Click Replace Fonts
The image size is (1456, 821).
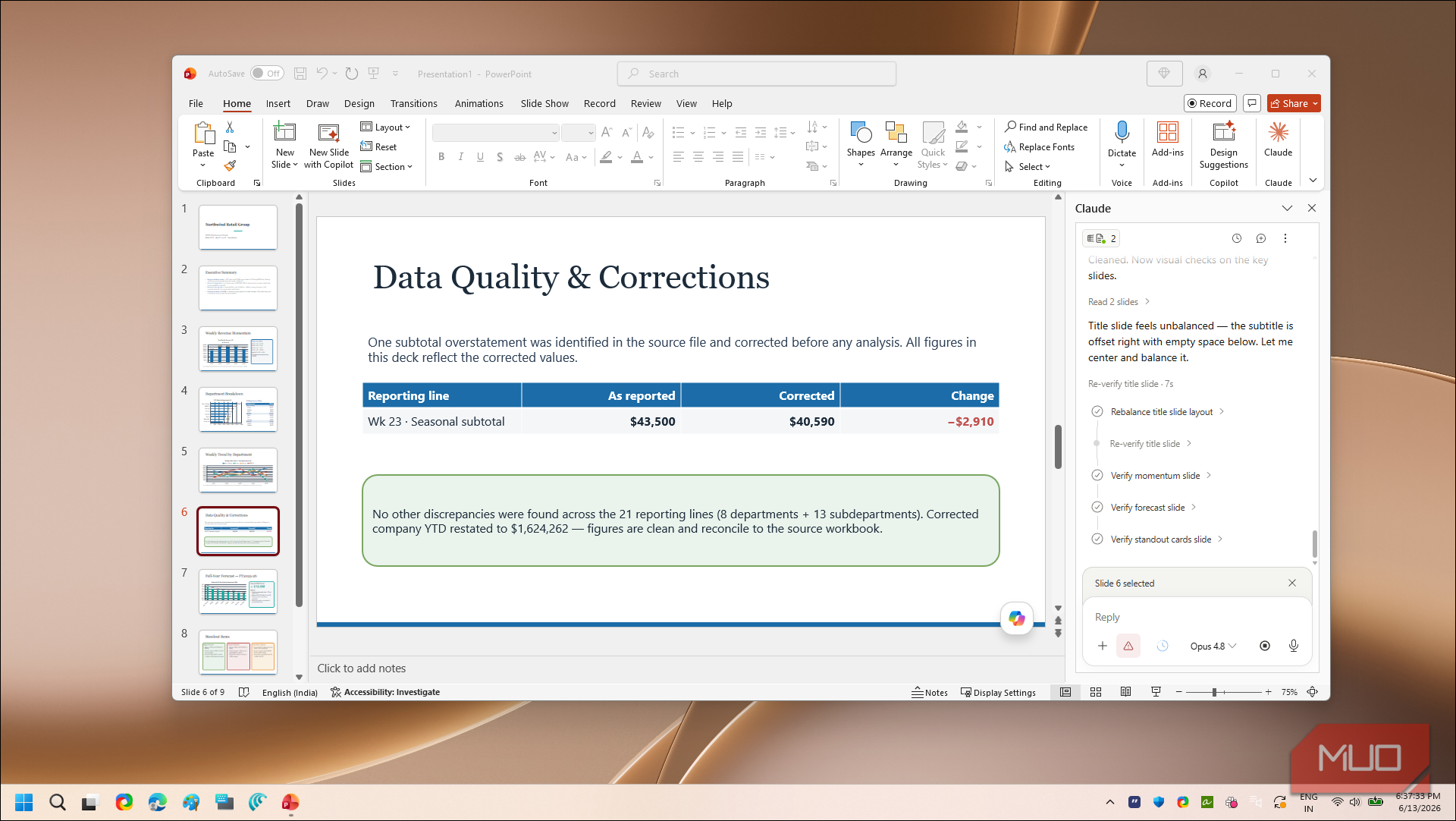point(1039,146)
